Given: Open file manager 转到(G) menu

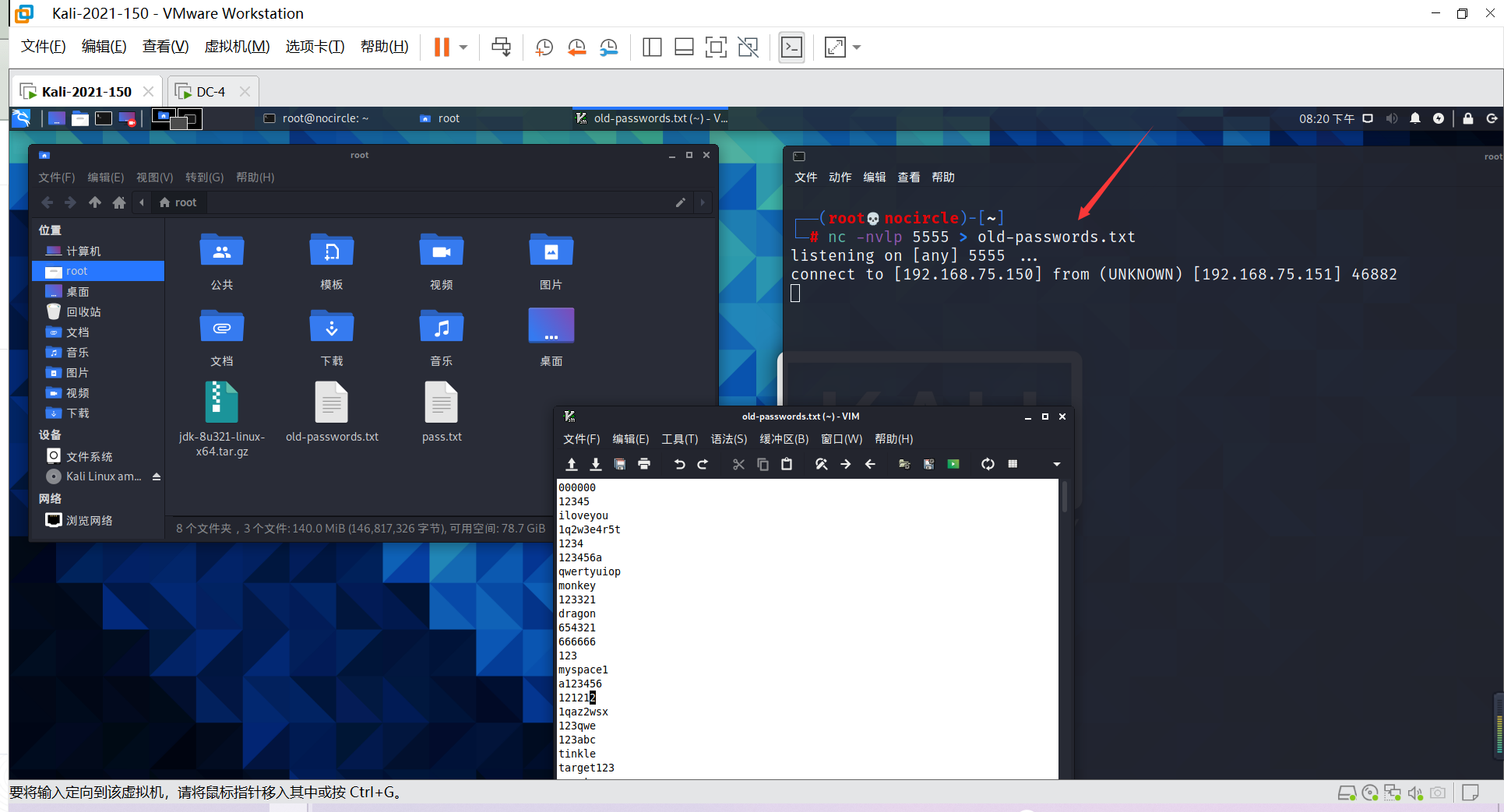Looking at the screenshot, I should click(x=204, y=178).
